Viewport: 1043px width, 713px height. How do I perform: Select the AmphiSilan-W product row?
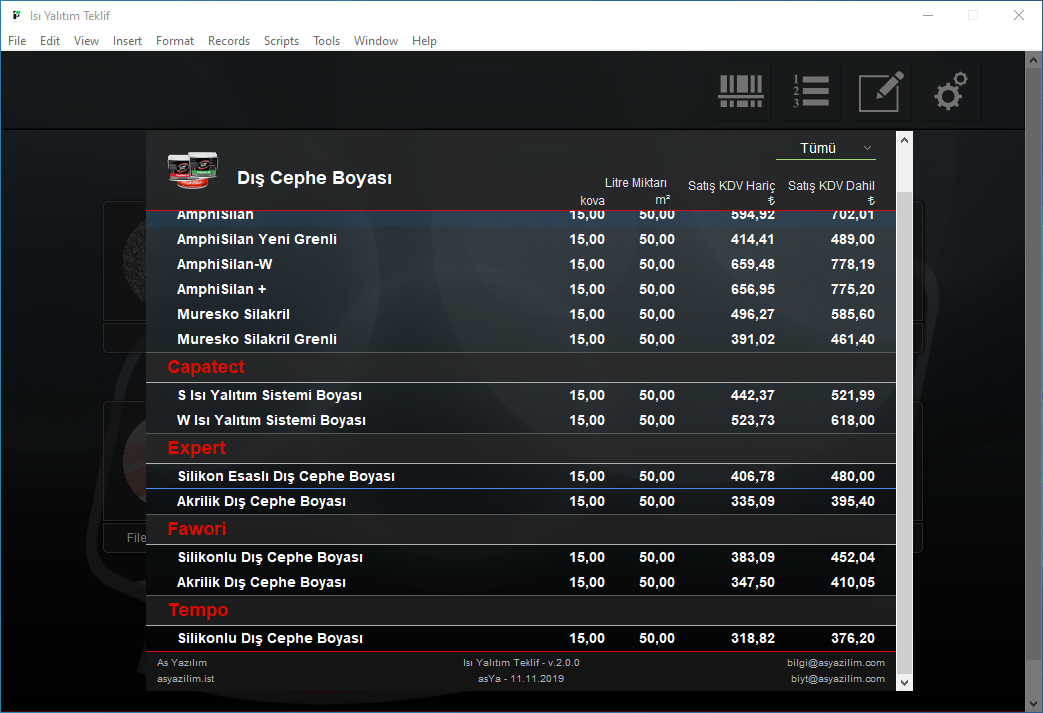coord(521,265)
